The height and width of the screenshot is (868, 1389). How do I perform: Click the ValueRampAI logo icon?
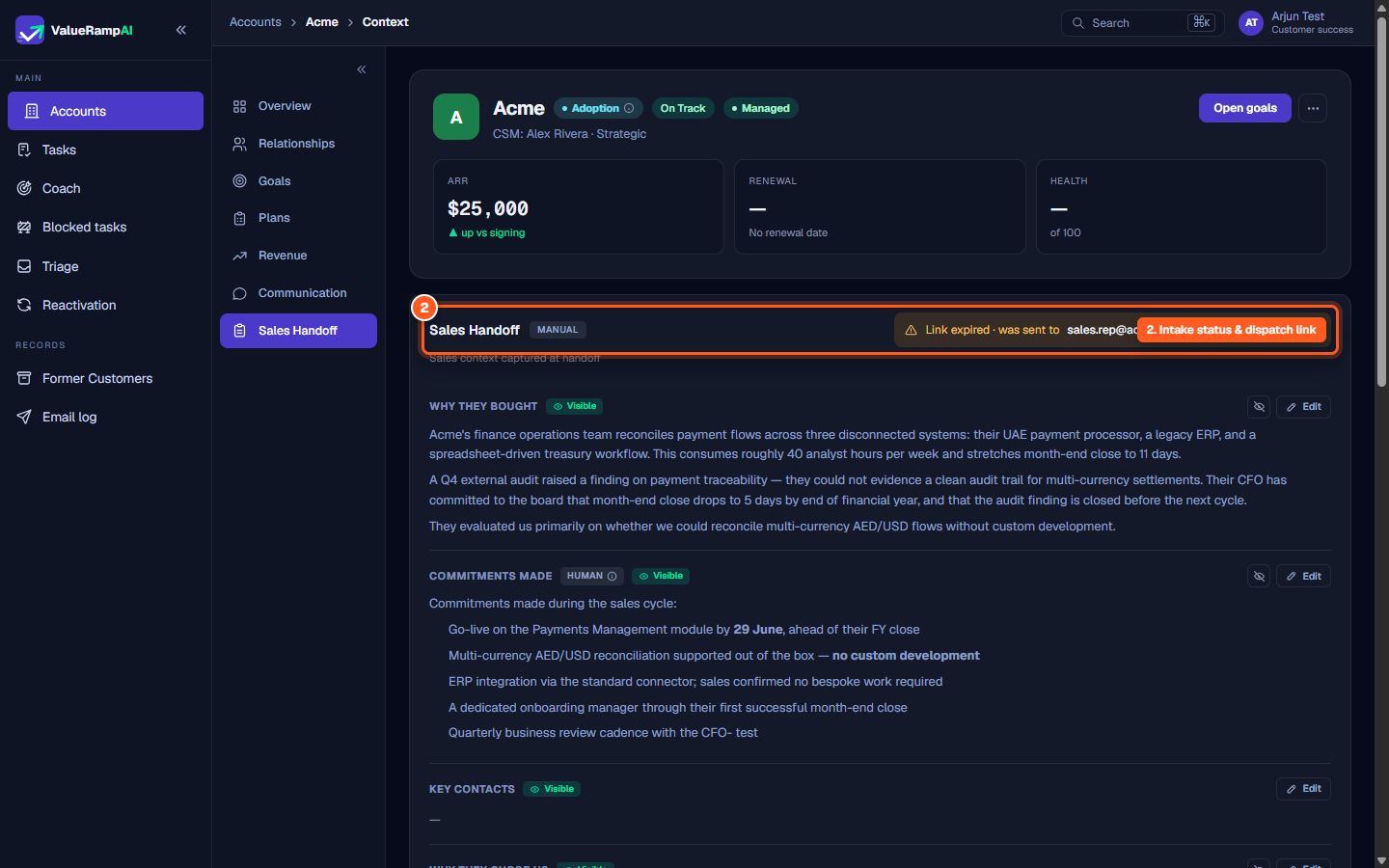click(30, 30)
